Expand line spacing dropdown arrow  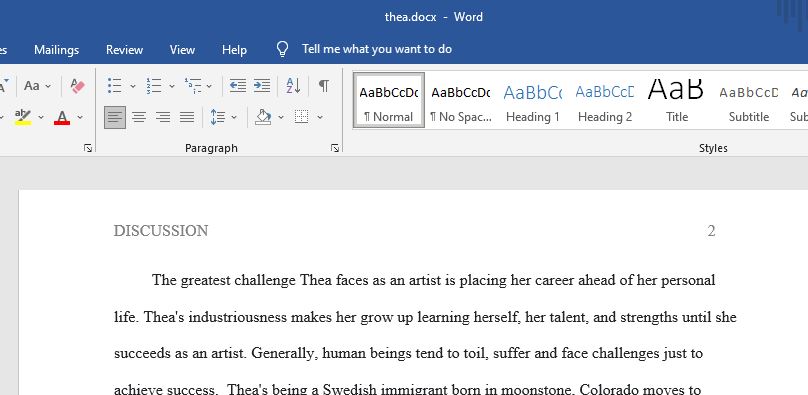point(234,117)
